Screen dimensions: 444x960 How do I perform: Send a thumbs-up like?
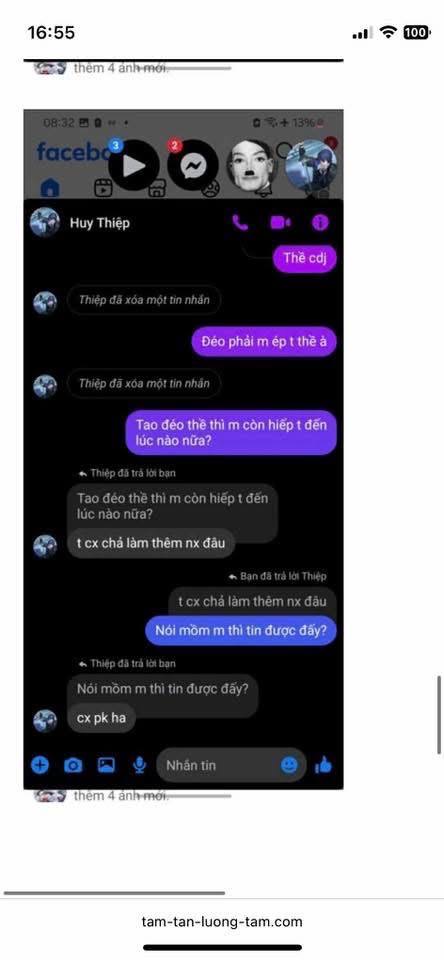[323, 765]
